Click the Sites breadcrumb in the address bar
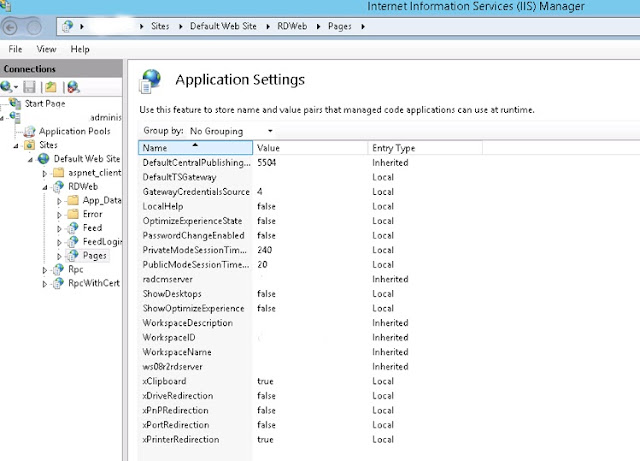The image size is (640, 461). pos(160,26)
